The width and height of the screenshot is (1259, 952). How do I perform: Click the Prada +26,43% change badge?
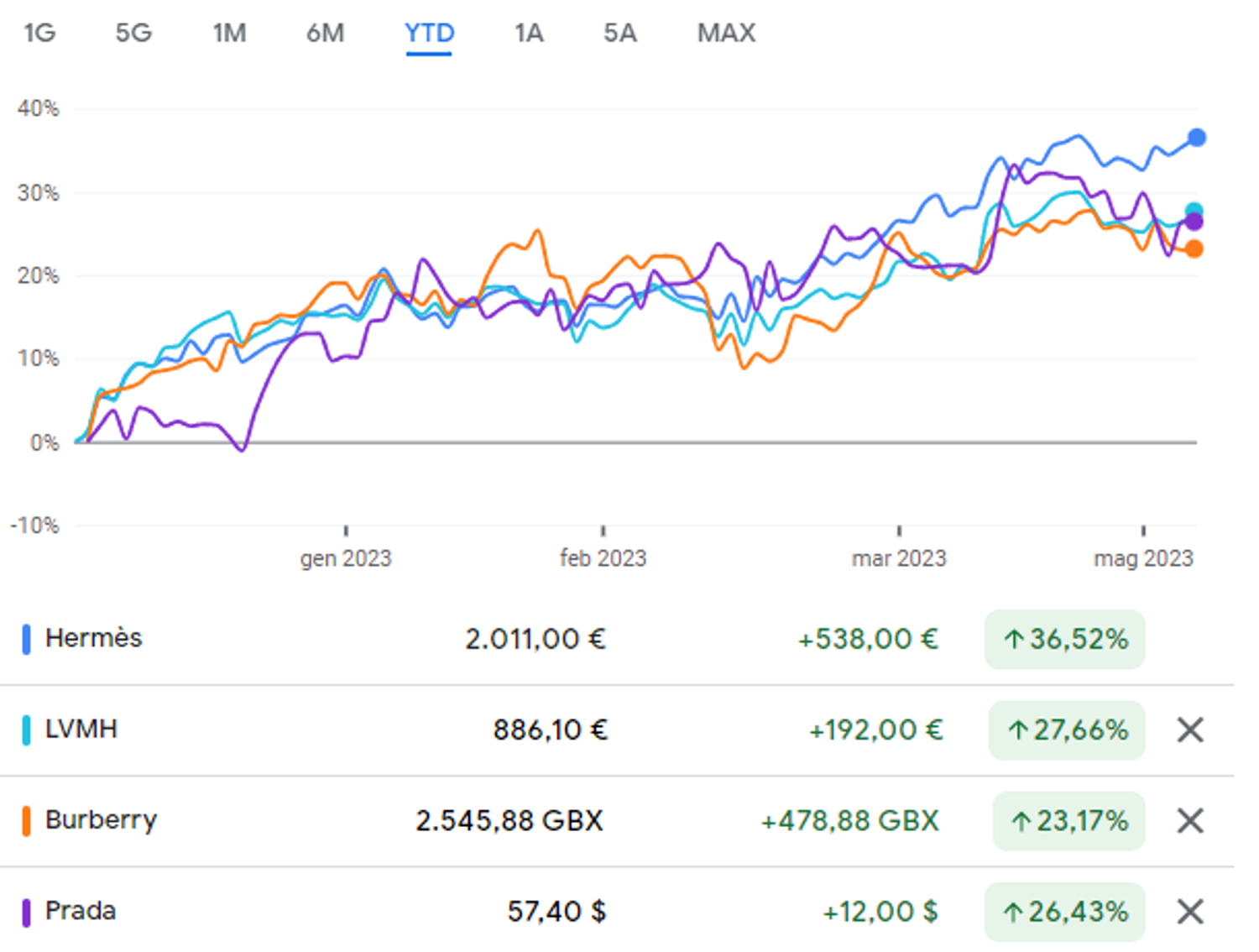click(1065, 911)
